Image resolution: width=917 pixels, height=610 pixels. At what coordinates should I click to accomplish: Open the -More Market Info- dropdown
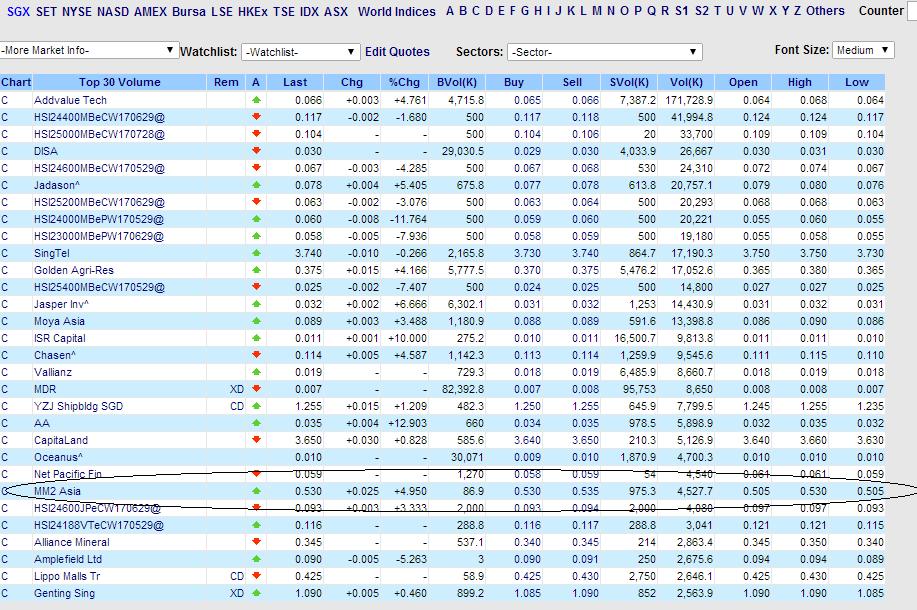pyautogui.click(x=90, y=49)
